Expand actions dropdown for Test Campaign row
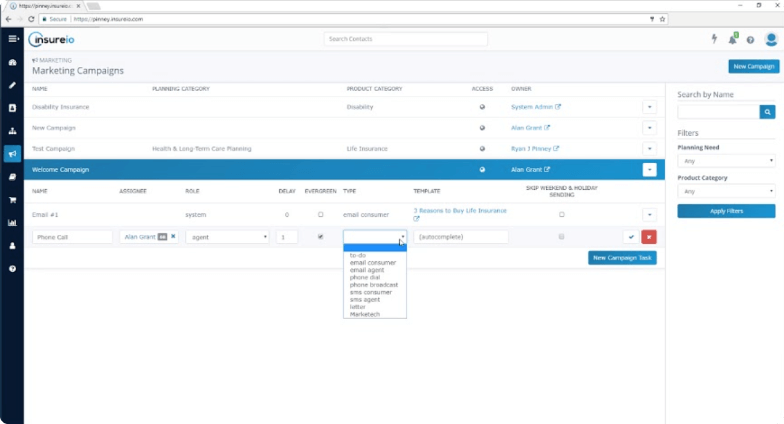This screenshot has height=424, width=784. 650,148
